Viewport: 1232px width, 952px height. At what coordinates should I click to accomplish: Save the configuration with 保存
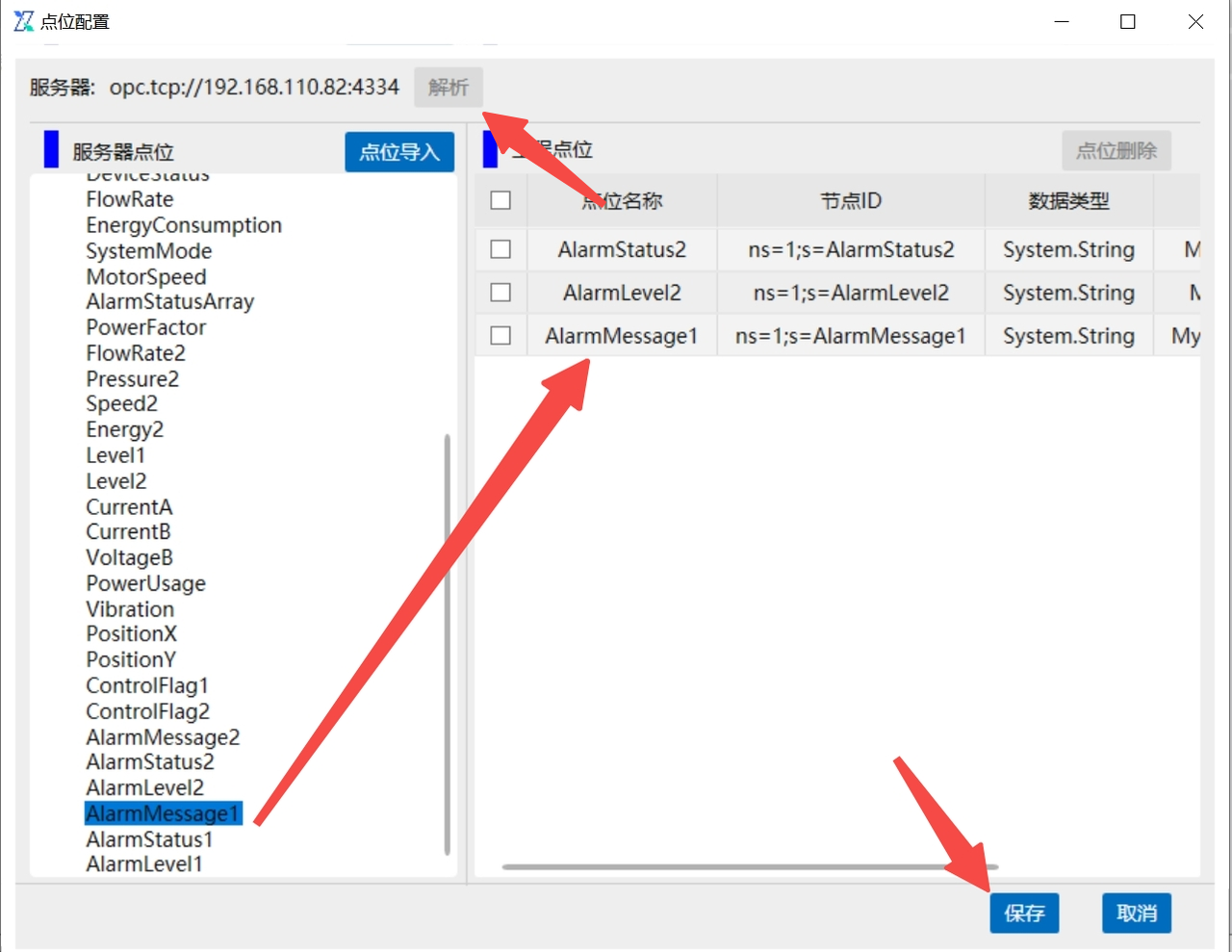point(1024,913)
